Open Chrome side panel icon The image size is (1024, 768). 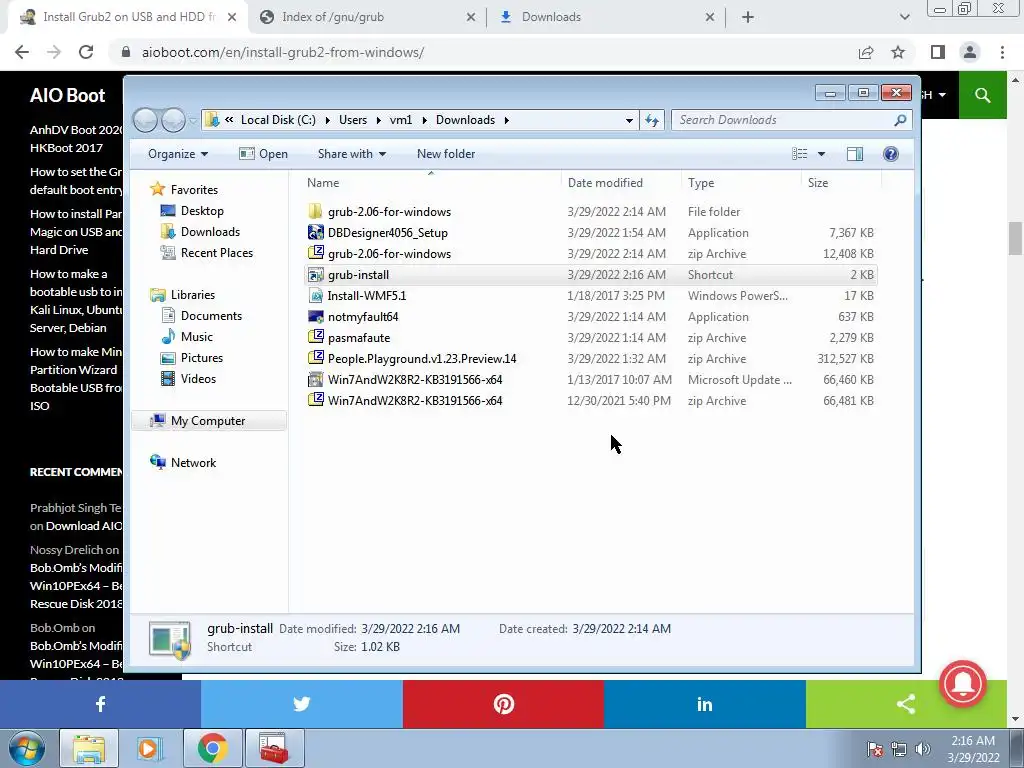pos(938,52)
